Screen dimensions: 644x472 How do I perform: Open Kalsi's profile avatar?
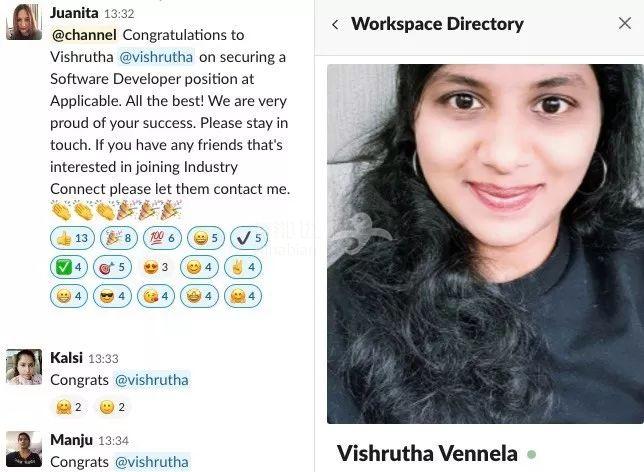(24, 367)
